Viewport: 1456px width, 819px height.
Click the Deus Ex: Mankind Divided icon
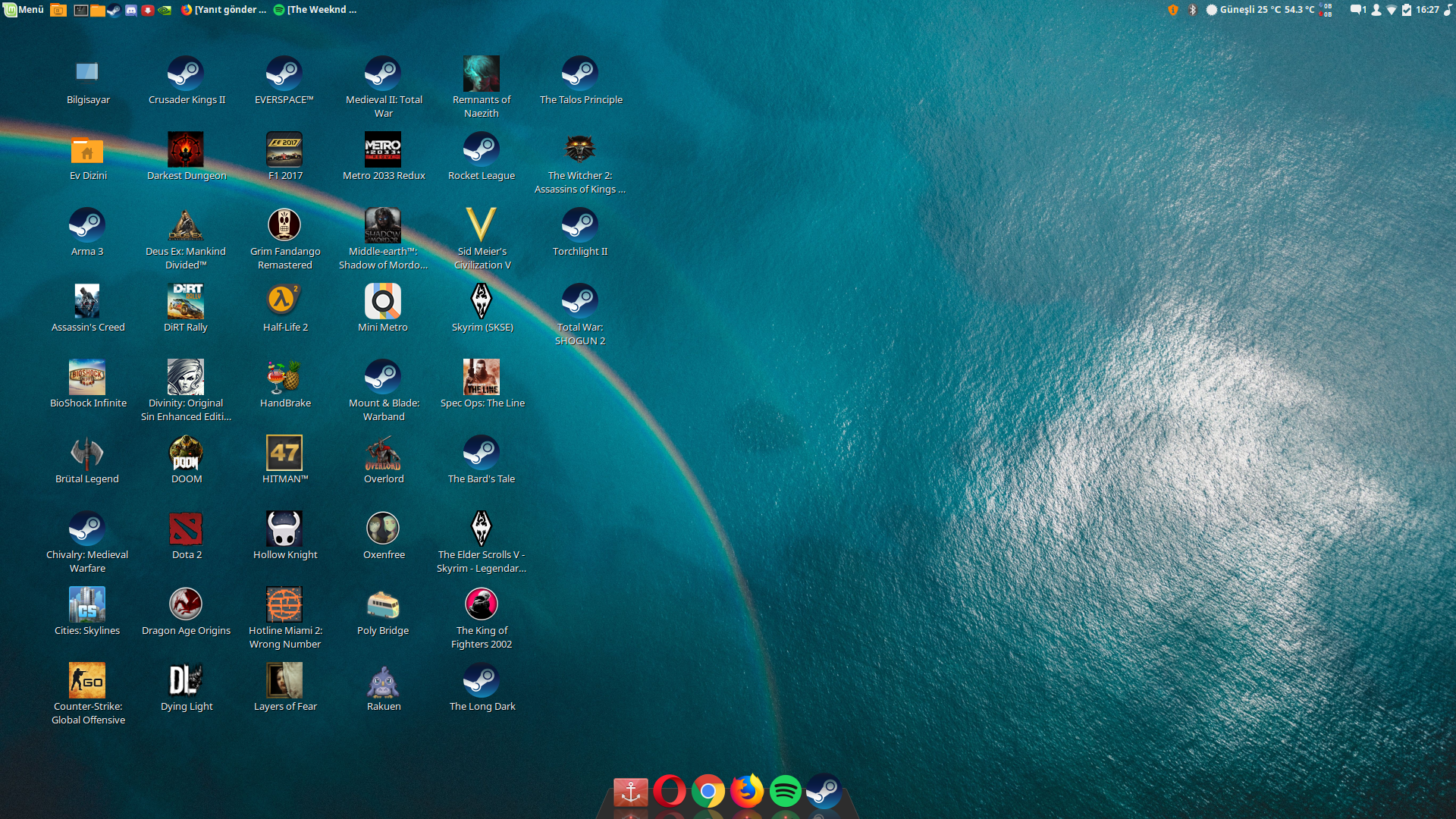tap(186, 224)
